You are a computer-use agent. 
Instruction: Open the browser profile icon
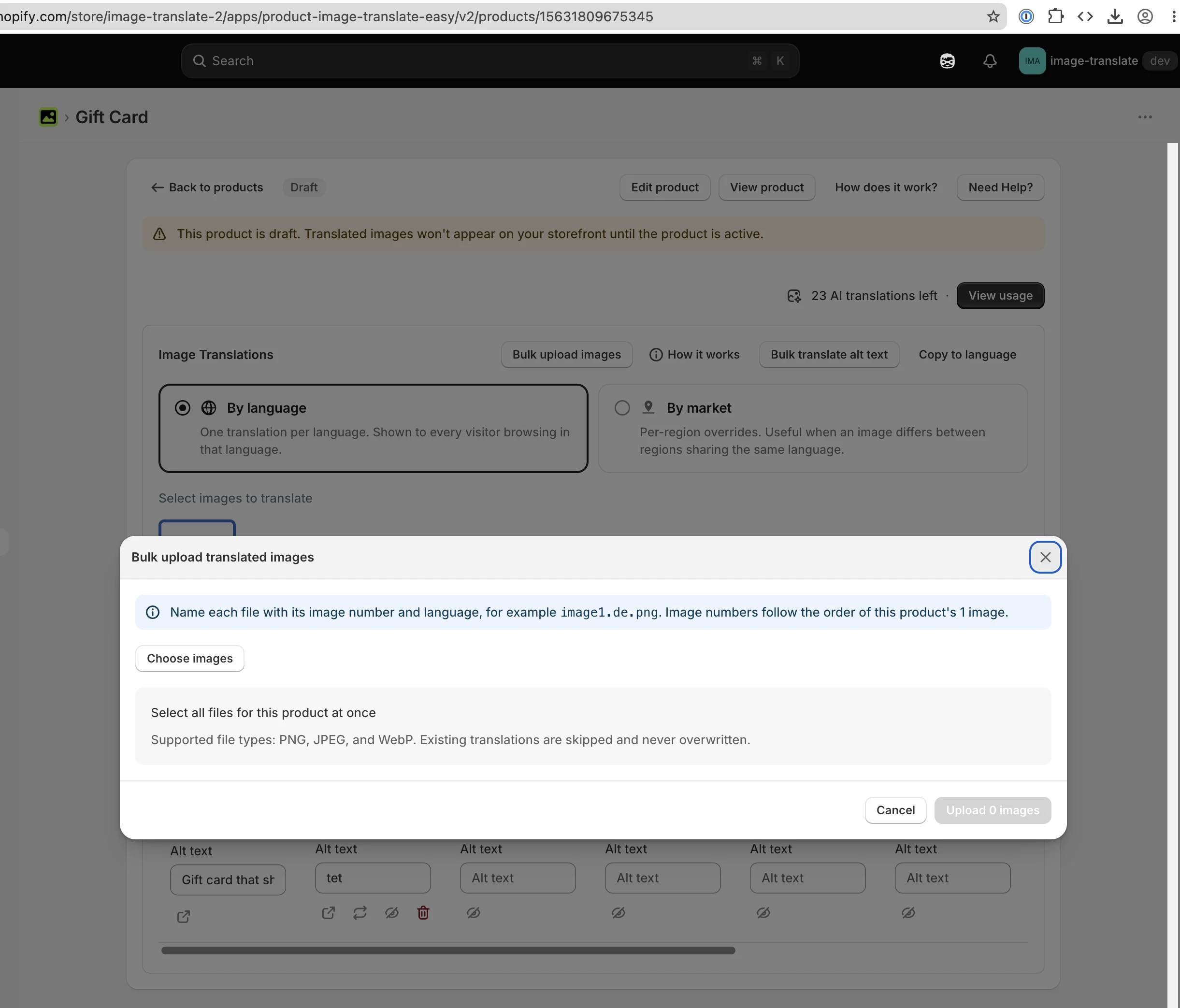[1145, 16]
